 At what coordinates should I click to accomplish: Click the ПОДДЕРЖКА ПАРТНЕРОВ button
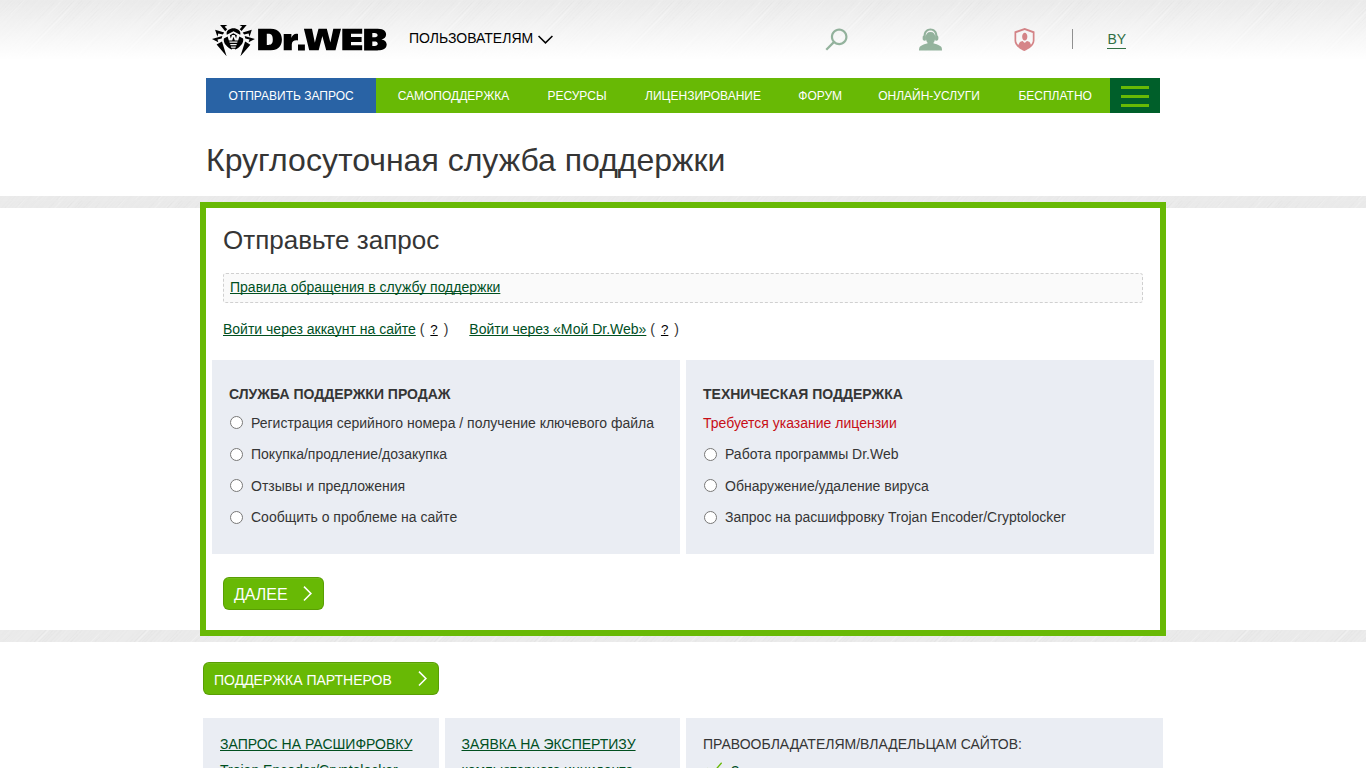tap(321, 679)
